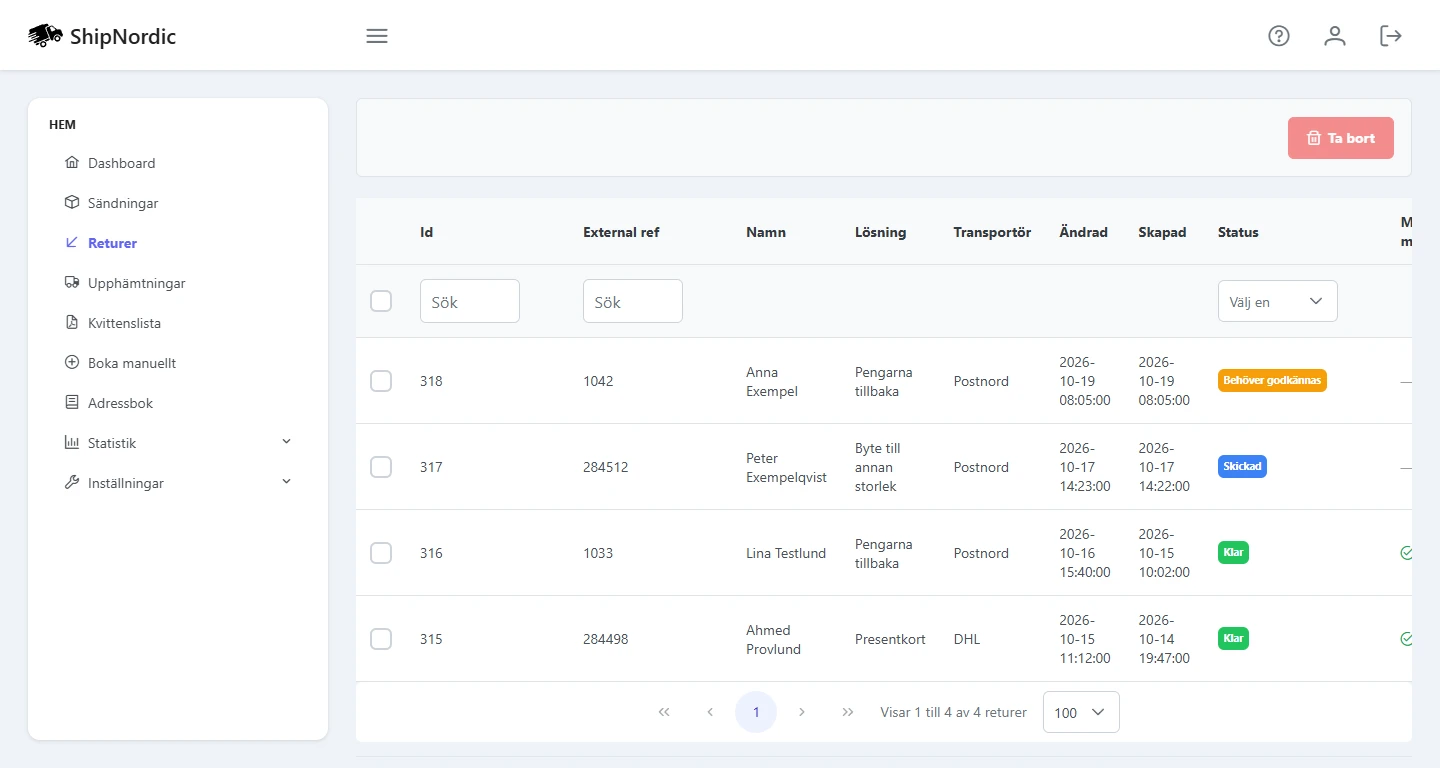This screenshot has height=768, width=1440.
Task: Click the Id search input field
Action: tap(470, 301)
